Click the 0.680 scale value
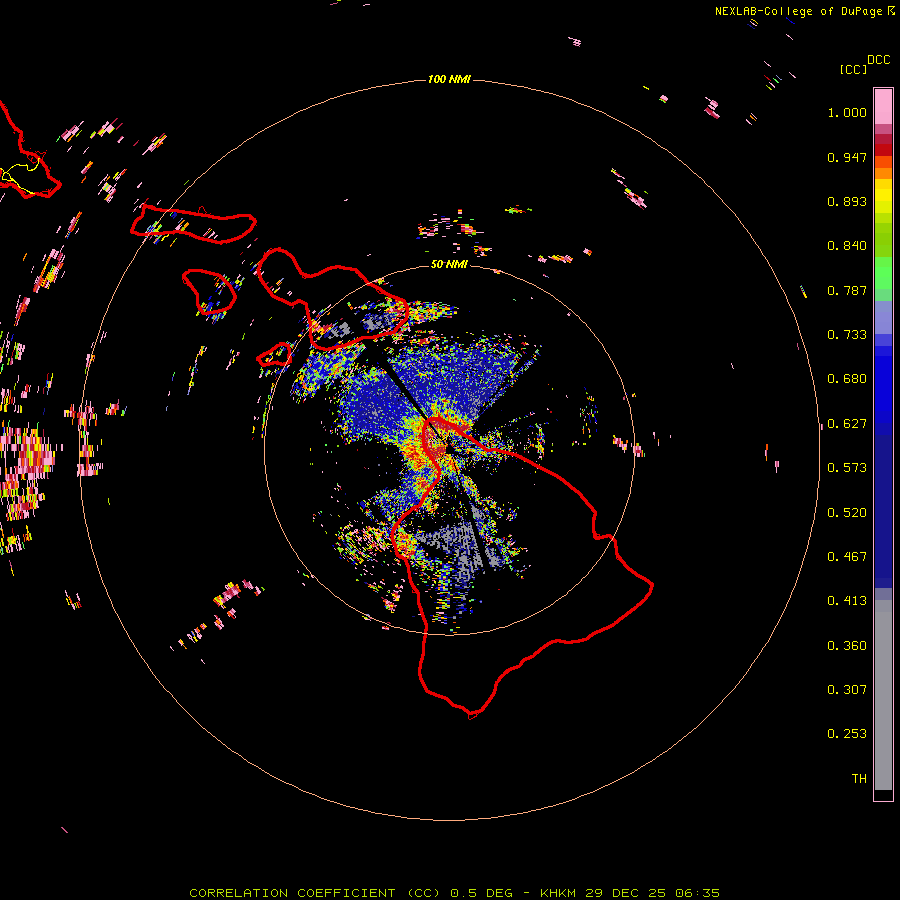 (847, 379)
